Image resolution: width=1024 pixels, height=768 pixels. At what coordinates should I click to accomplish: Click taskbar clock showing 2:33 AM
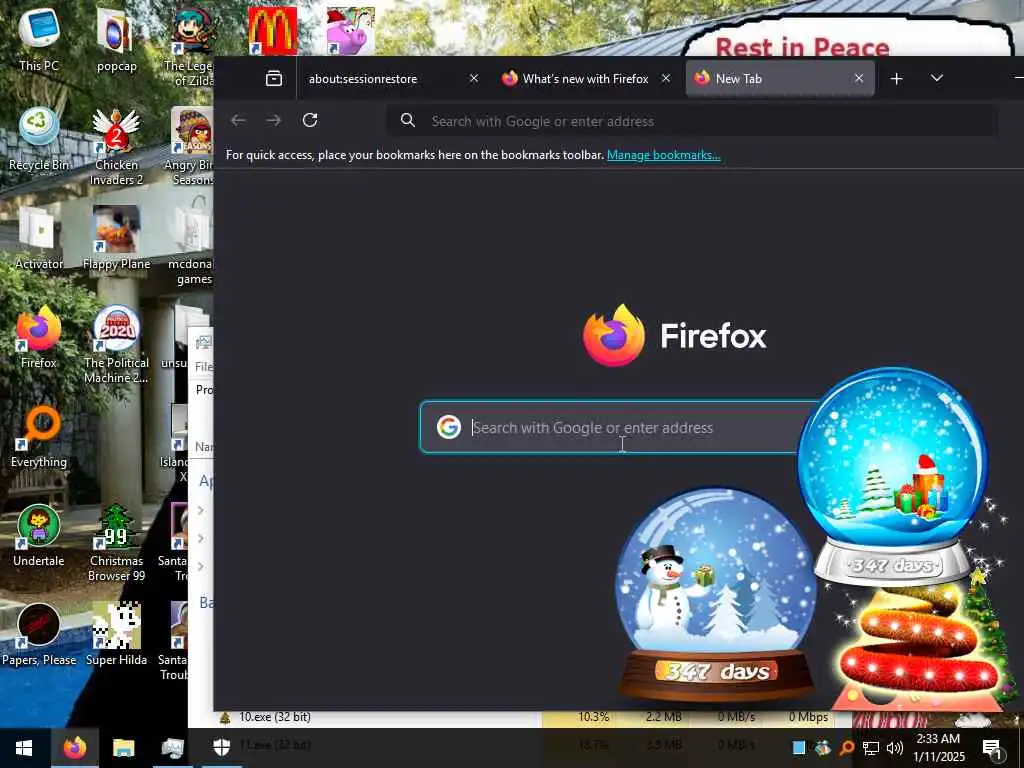[938, 748]
